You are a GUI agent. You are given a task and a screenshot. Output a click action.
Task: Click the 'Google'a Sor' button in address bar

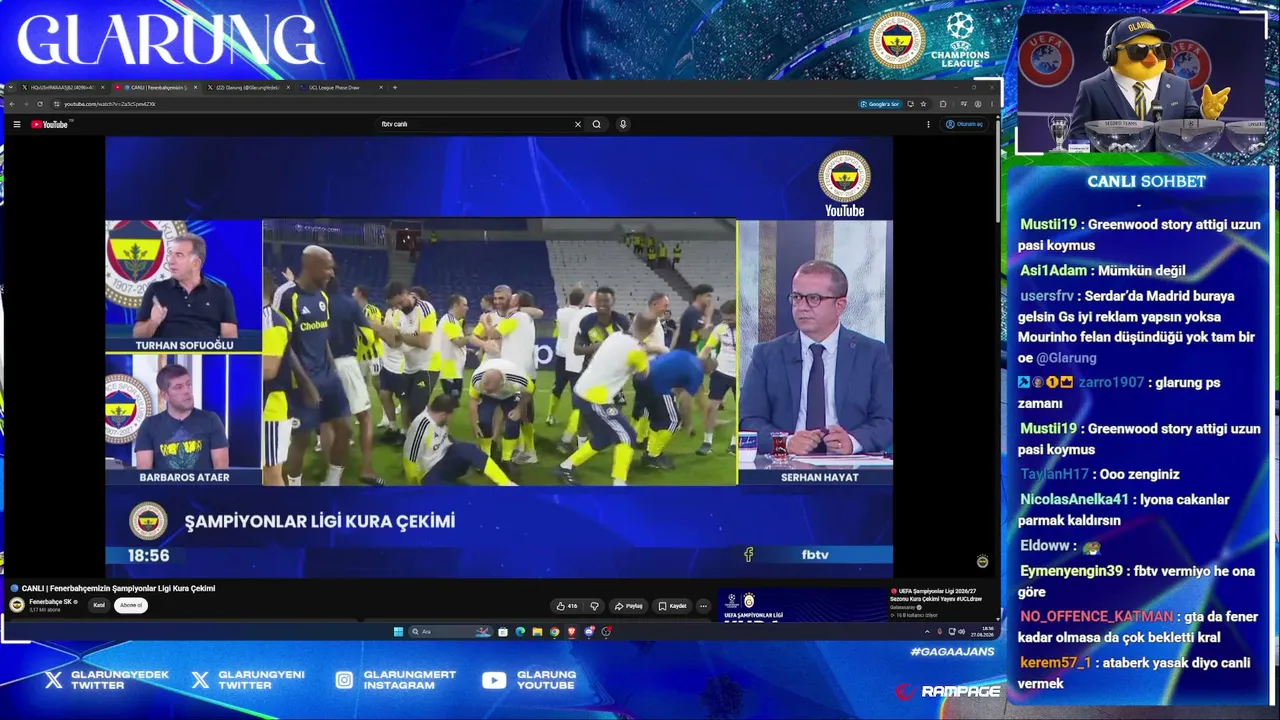click(x=880, y=104)
